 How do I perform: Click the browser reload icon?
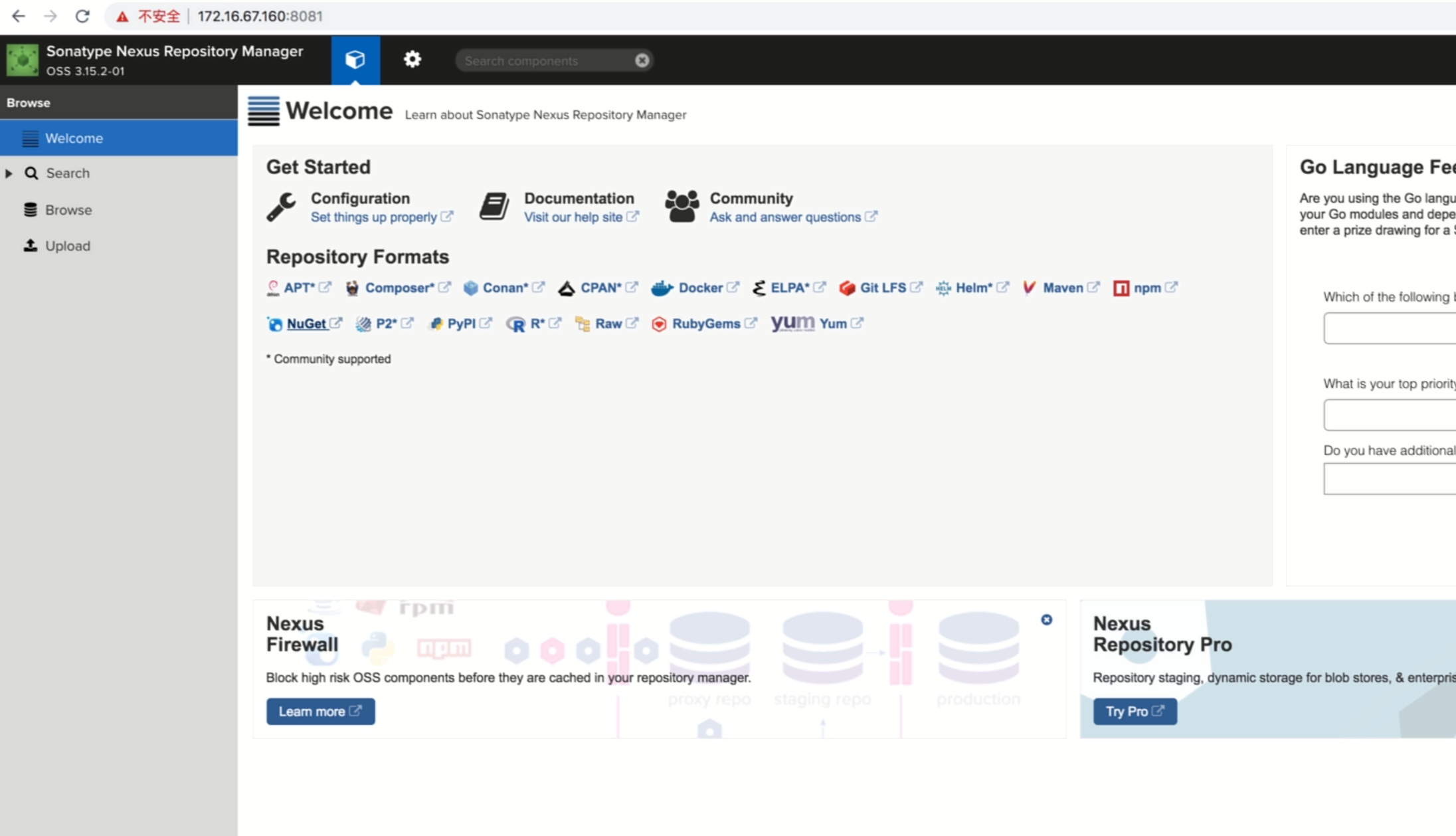coord(82,16)
